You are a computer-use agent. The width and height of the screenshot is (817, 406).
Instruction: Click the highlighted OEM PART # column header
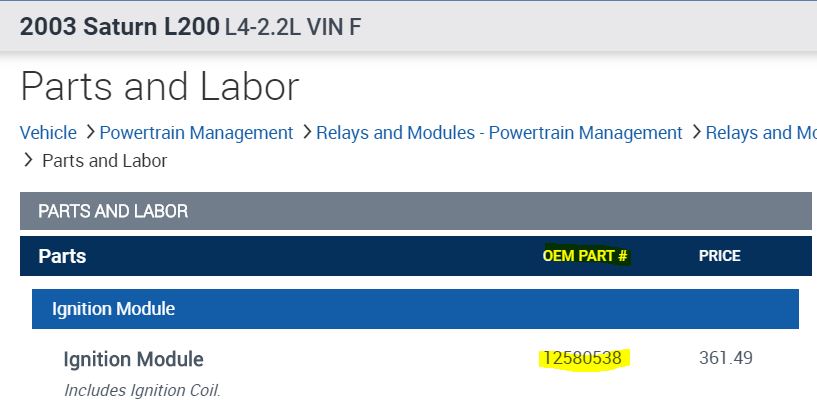(585, 256)
